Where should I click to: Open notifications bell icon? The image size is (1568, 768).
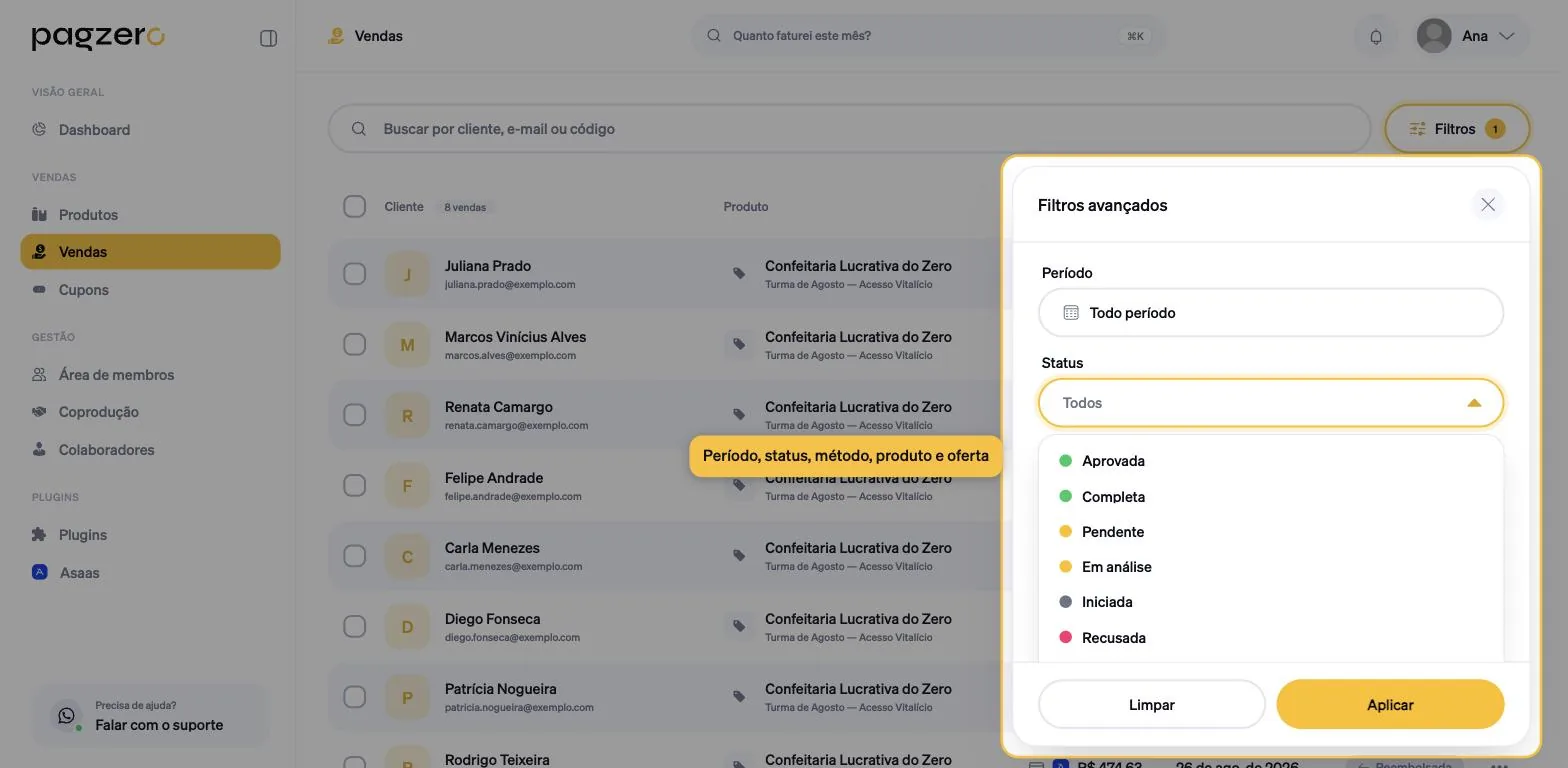pyautogui.click(x=1376, y=37)
